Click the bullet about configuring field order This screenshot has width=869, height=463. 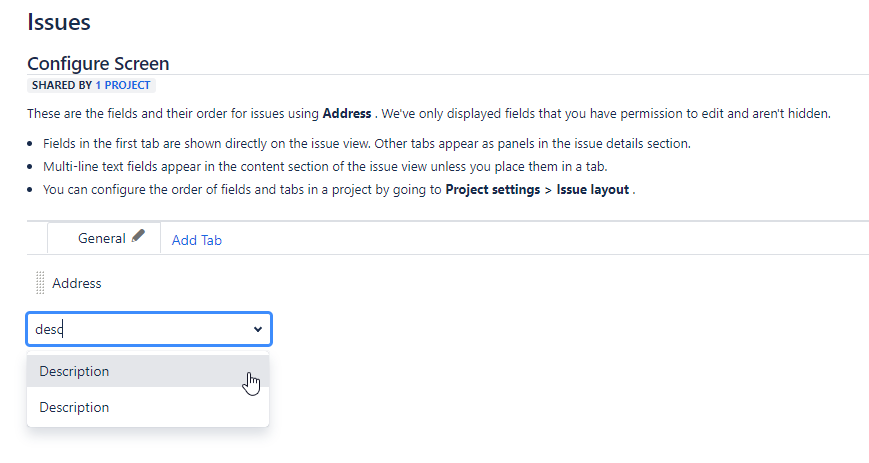(x=339, y=190)
